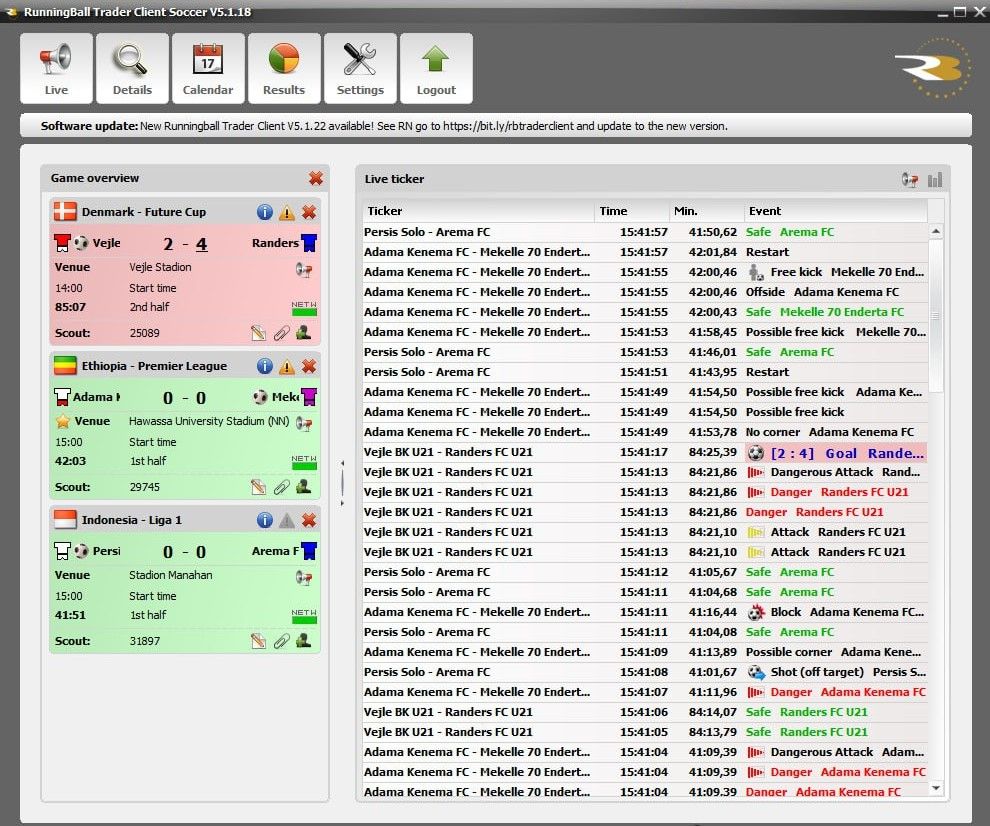Click the splitter handle between the two panels
This screenshot has height=826, width=990.
click(x=342, y=484)
